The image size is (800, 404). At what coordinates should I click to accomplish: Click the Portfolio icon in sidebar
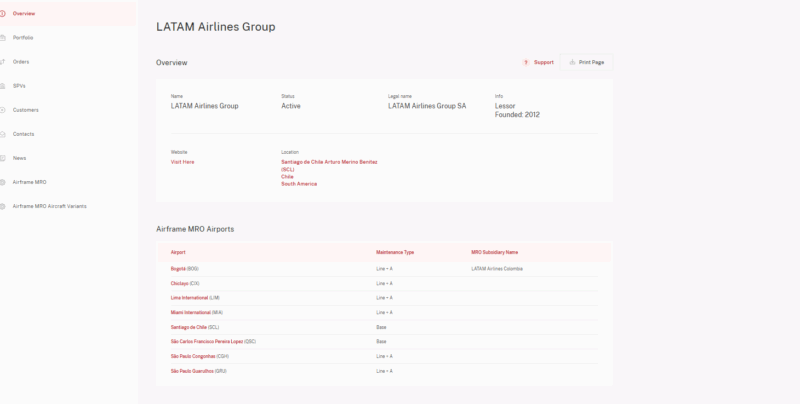[3, 37]
